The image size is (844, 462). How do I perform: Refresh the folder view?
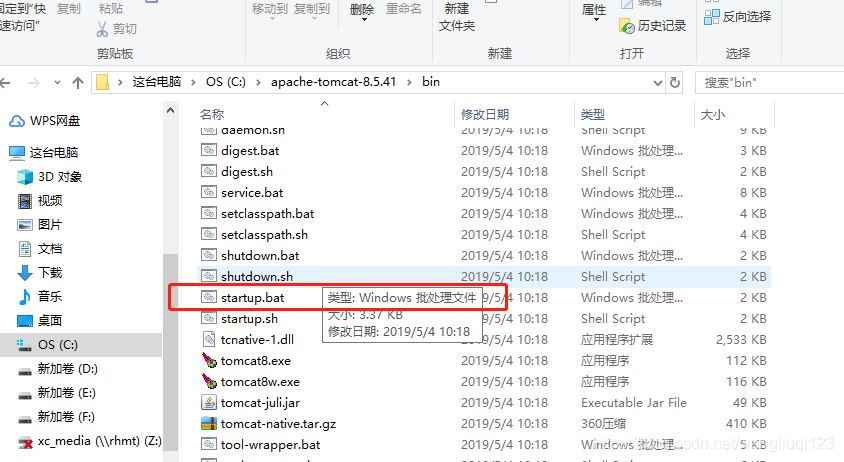click(x=674, y=82)
